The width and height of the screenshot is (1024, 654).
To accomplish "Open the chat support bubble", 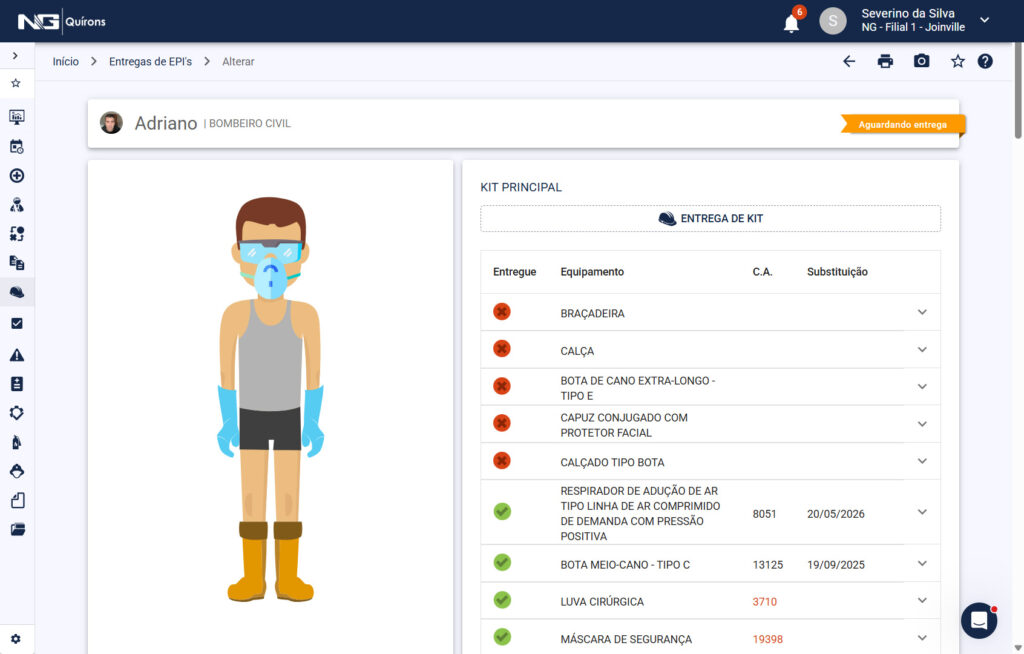I will [979, 621].
